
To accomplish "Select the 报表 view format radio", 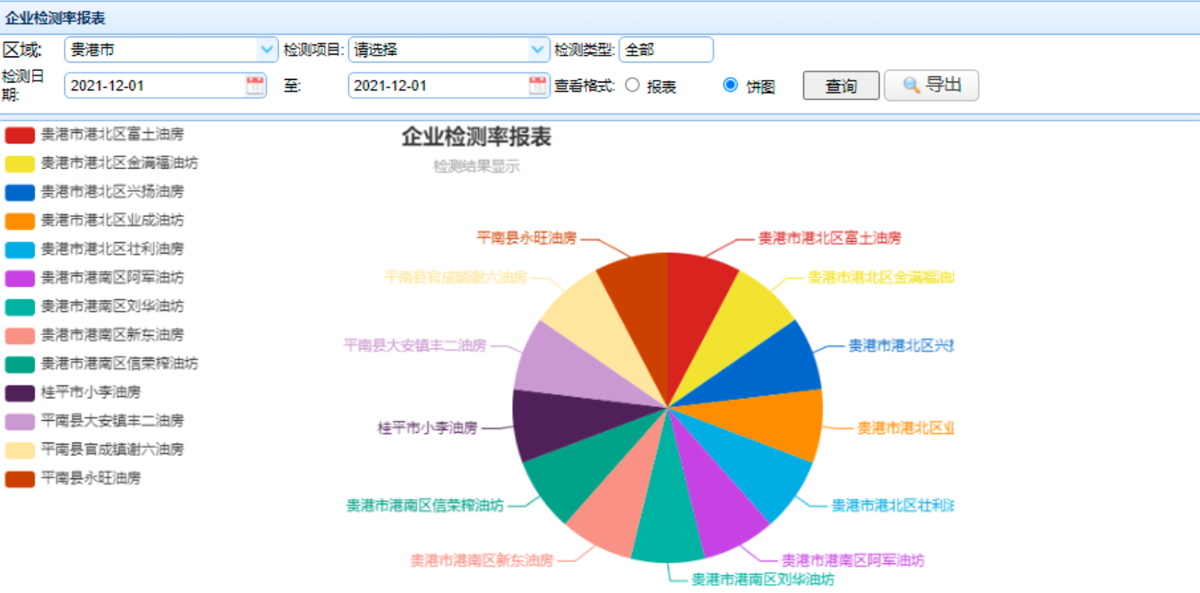I will (x=632, y=85).
